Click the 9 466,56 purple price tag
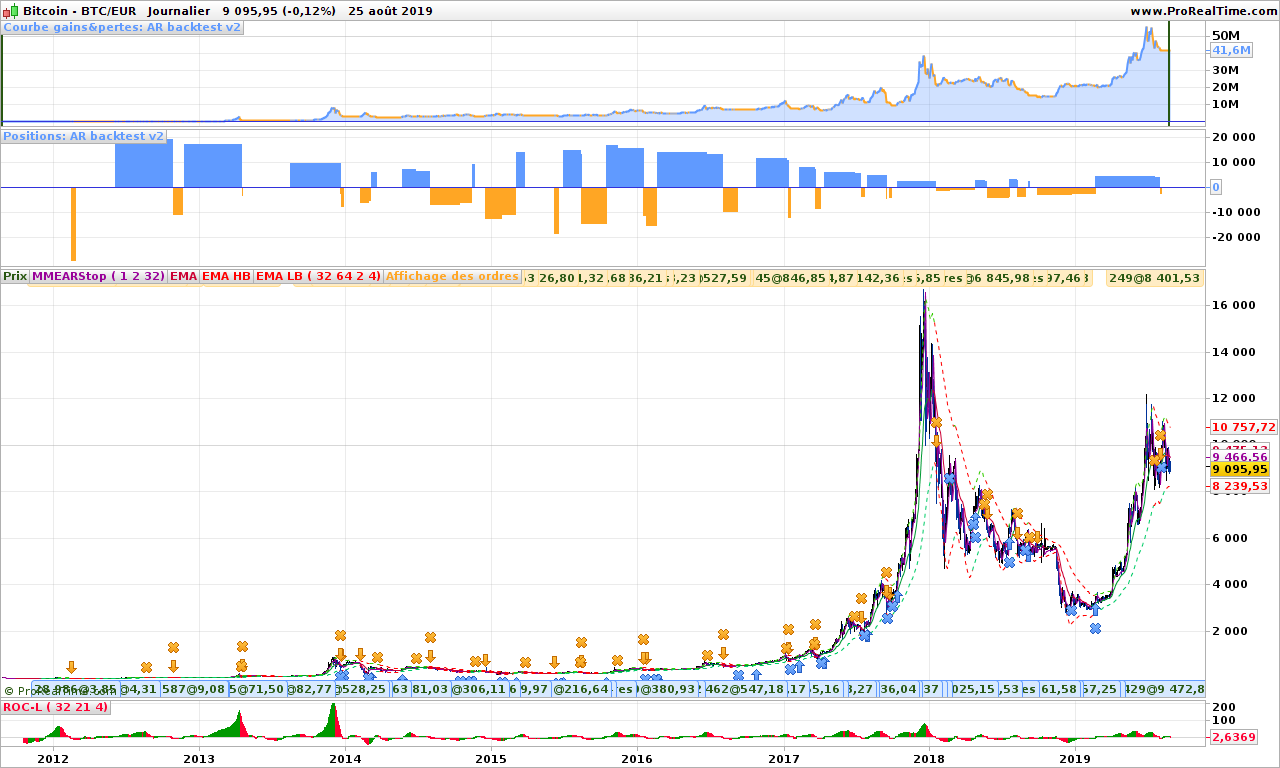This screenshot has width=1280, height=768. click(x=1241, y=457)
